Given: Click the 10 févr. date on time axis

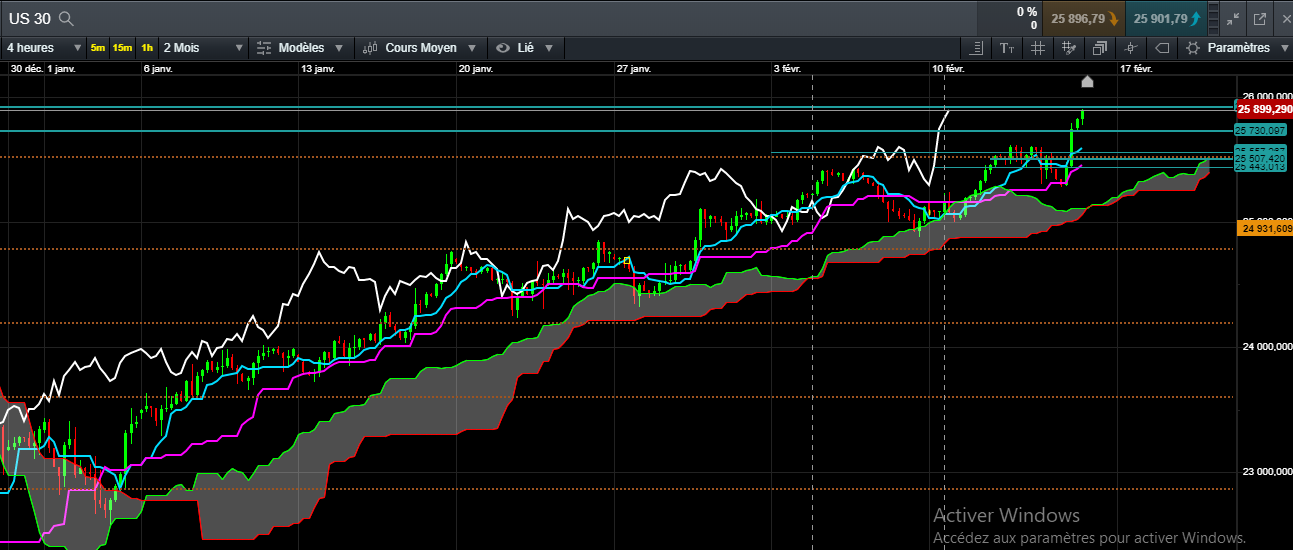Looking at the screenshot, I should click(947, 69).
